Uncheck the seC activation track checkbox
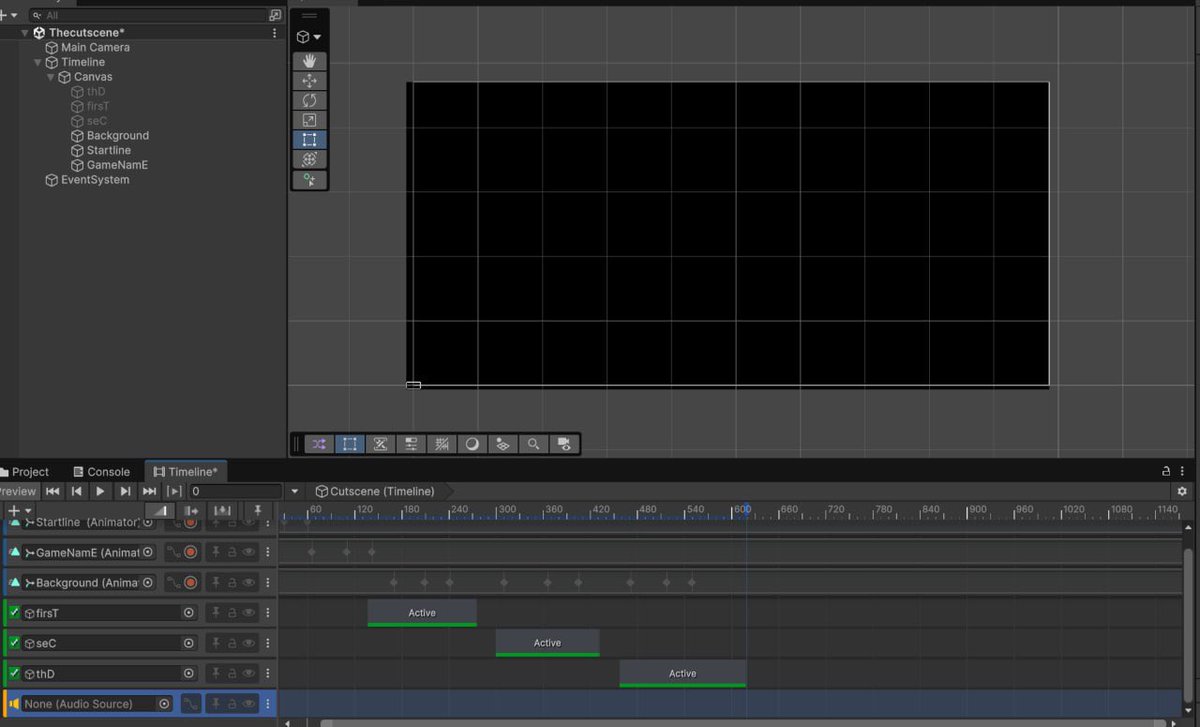Screen dimensions: 1200x727 (14, 642)
